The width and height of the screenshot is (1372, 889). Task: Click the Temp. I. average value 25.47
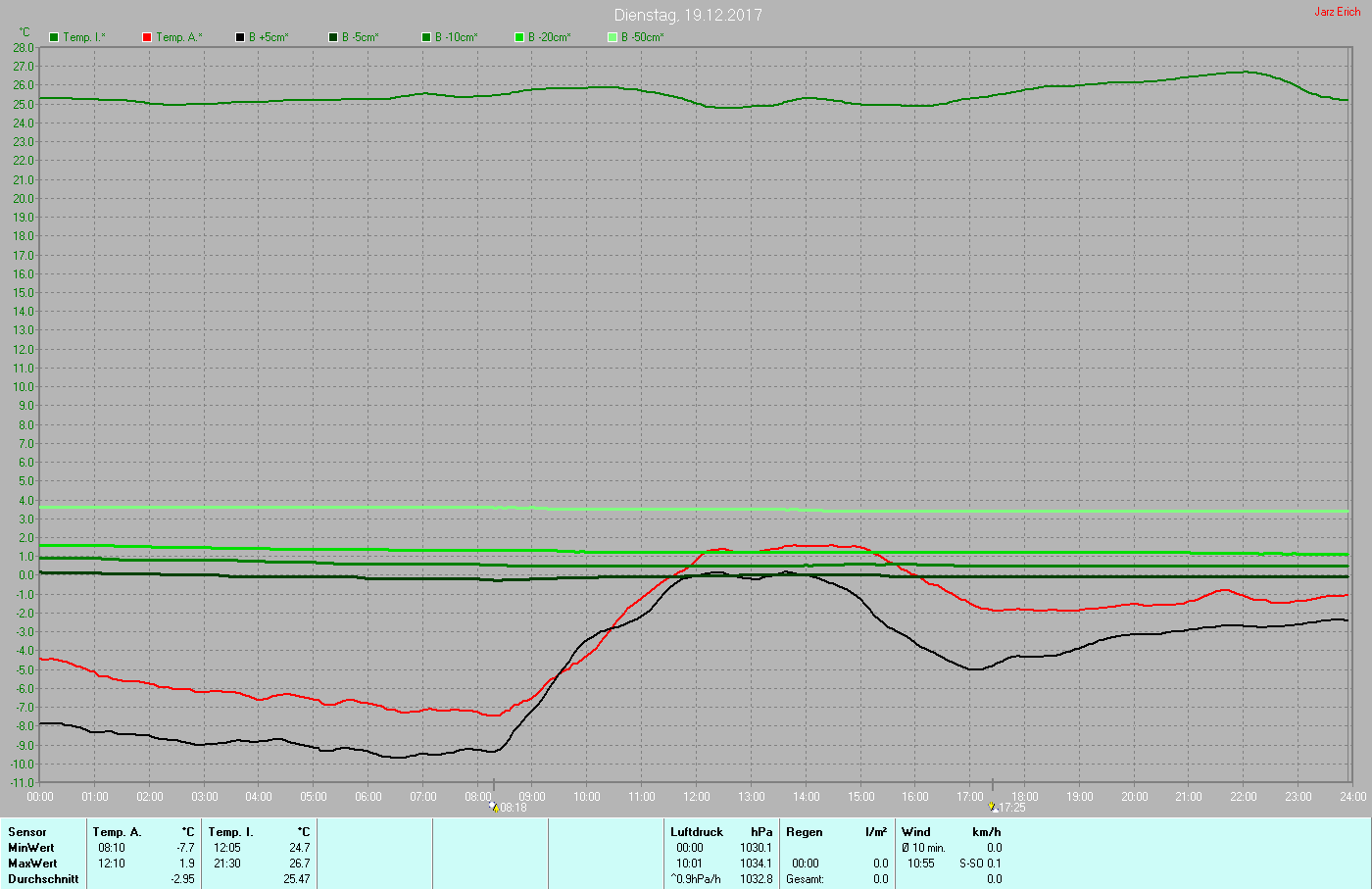click(x=297, y=879)
